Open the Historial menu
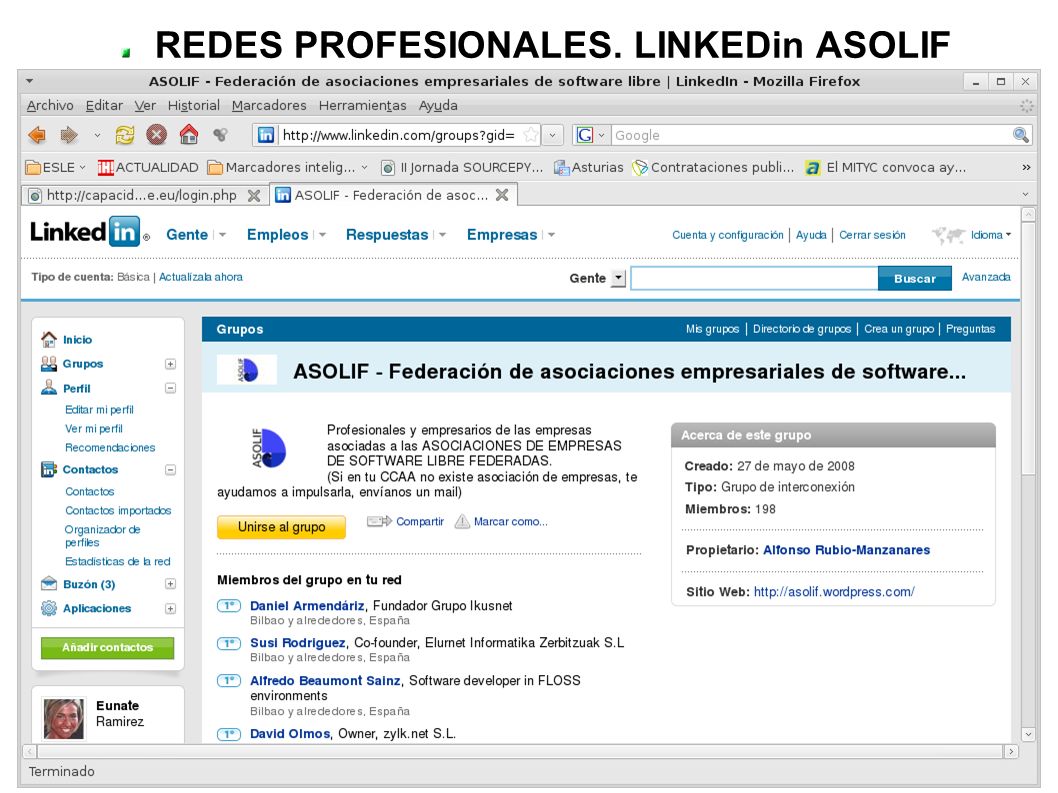This screenshot has width=1058, height=793. [194, 105]
